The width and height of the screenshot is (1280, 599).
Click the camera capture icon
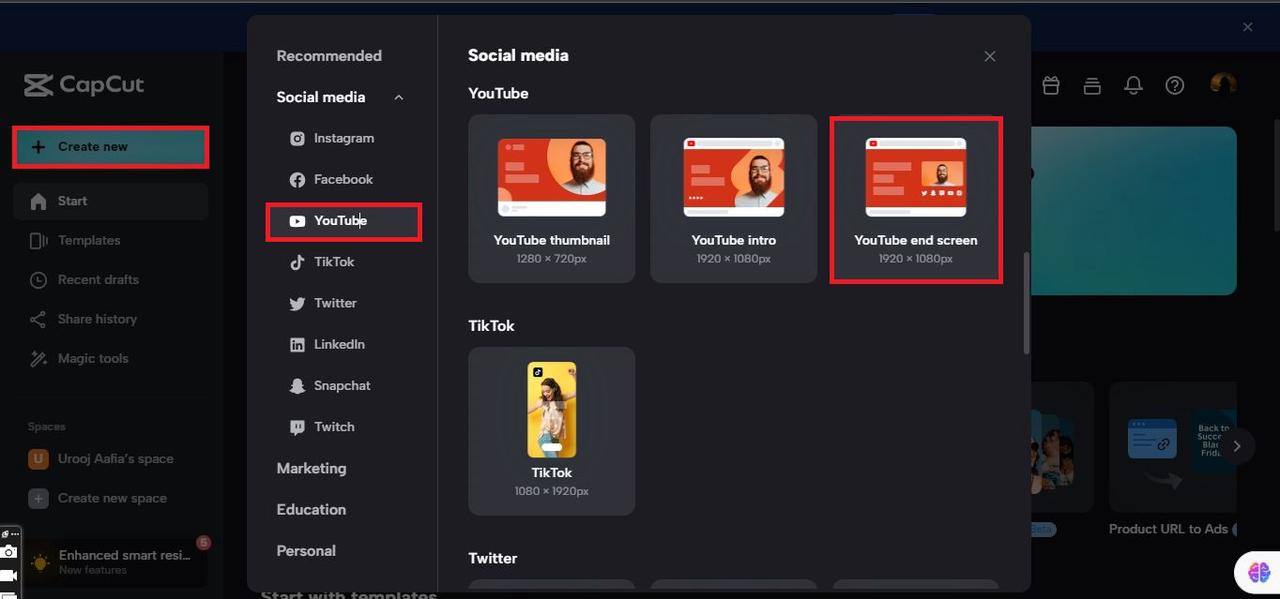click(x=9, y=552)
